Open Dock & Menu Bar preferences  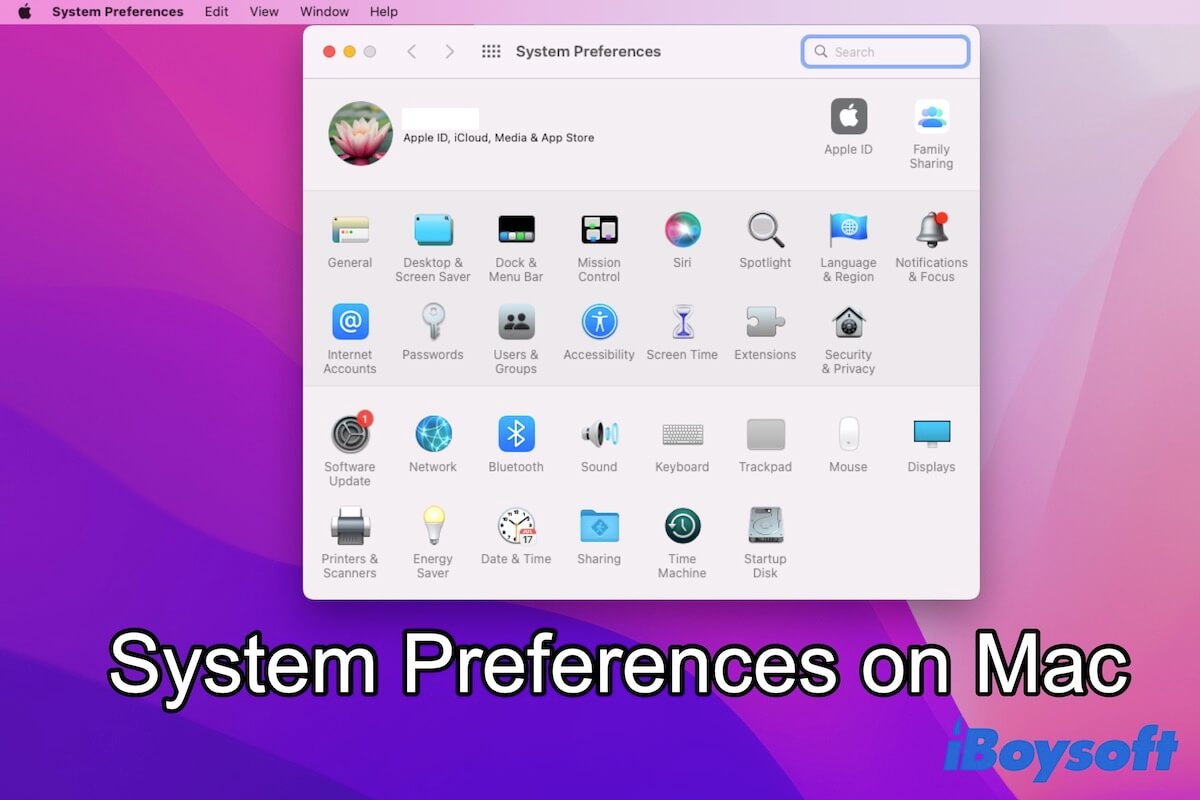coord(516,231)
